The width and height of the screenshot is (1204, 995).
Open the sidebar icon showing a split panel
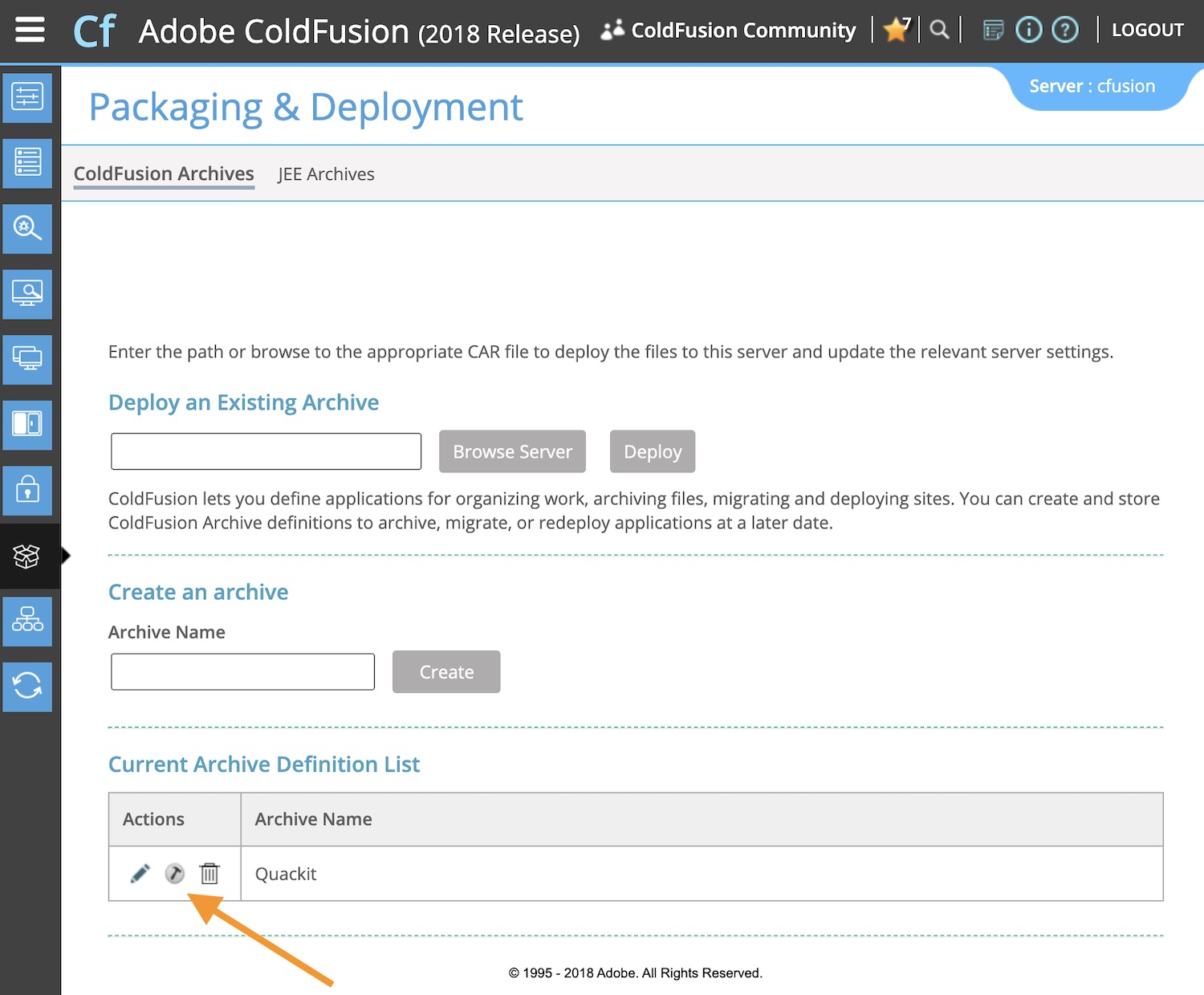coord(27,425)
